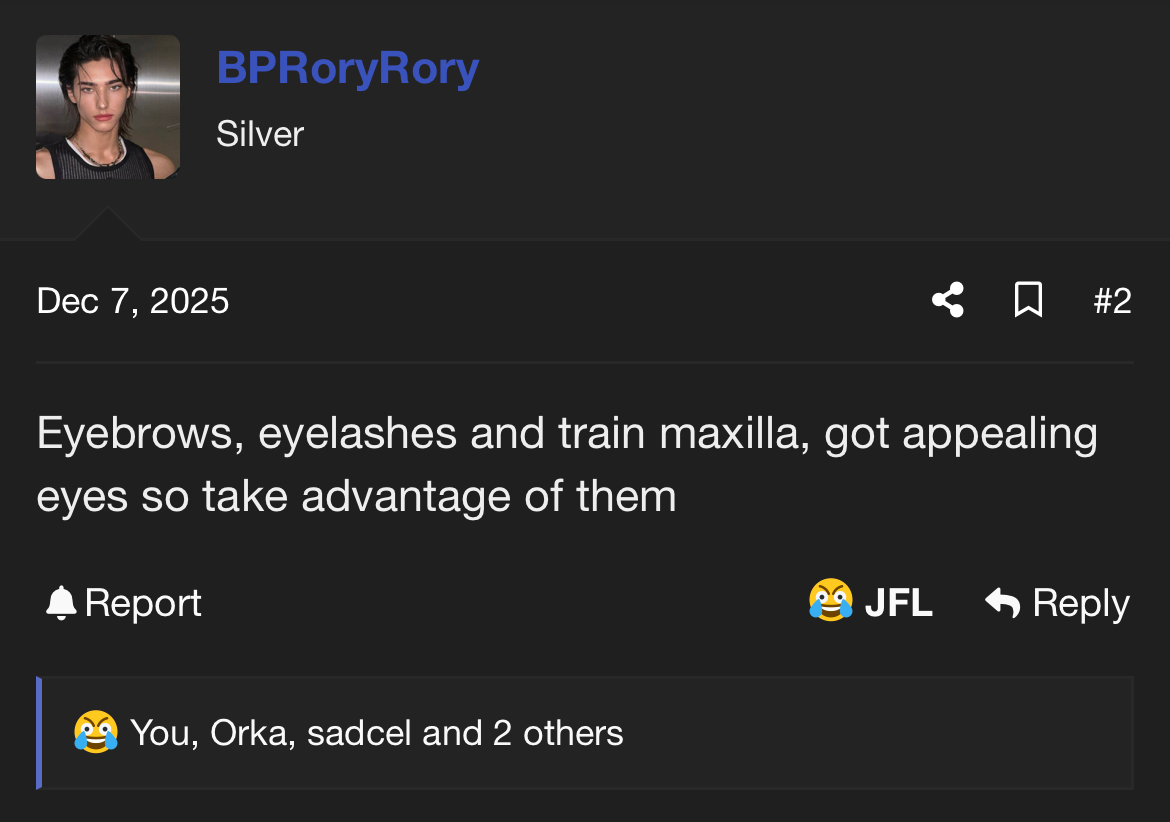Click the Report text label
The image size is (1170, 822).
(x=143, y=603)
